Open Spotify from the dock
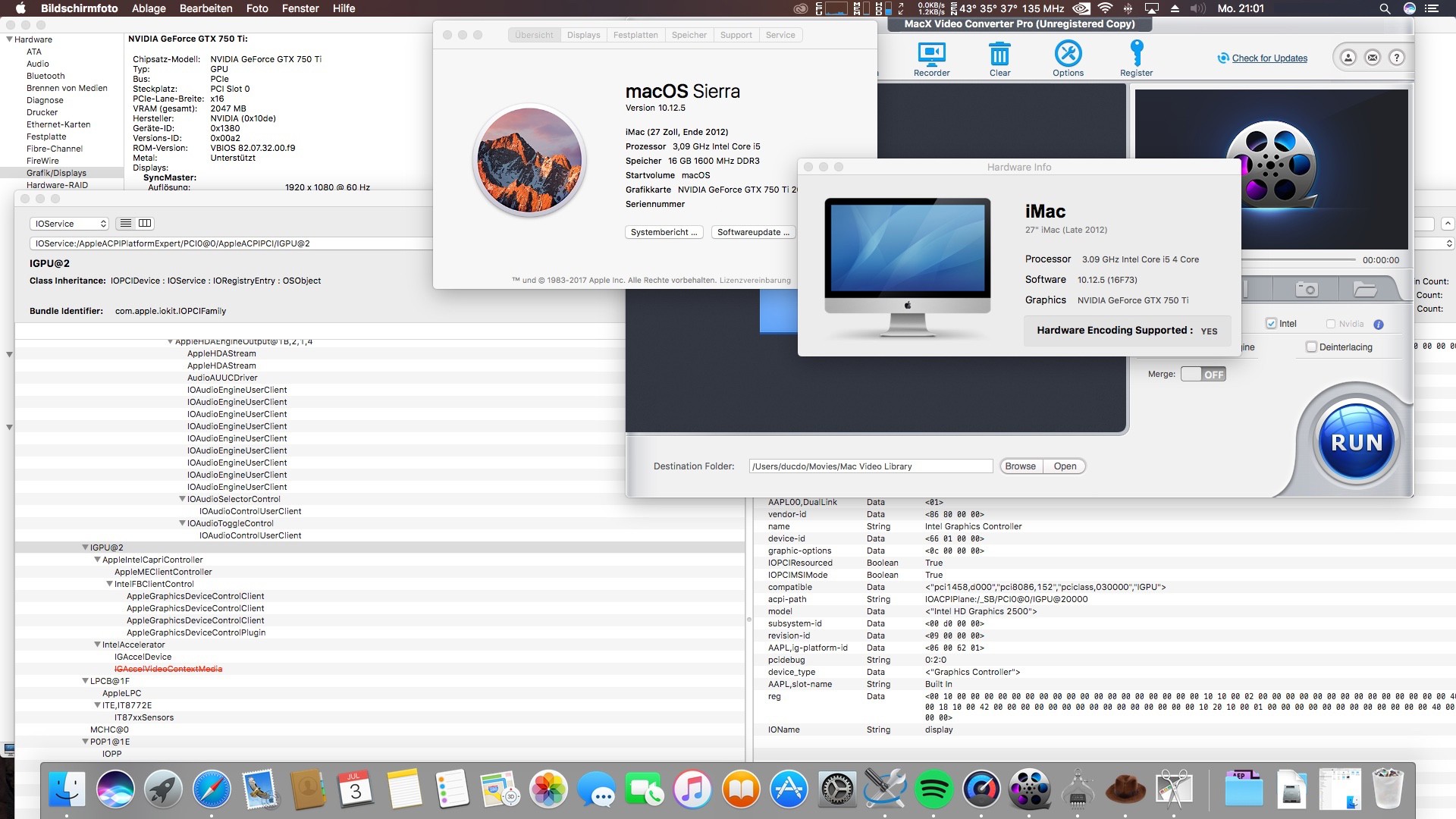Screen dimensions: 1456x819 click(x=934, y=789)
